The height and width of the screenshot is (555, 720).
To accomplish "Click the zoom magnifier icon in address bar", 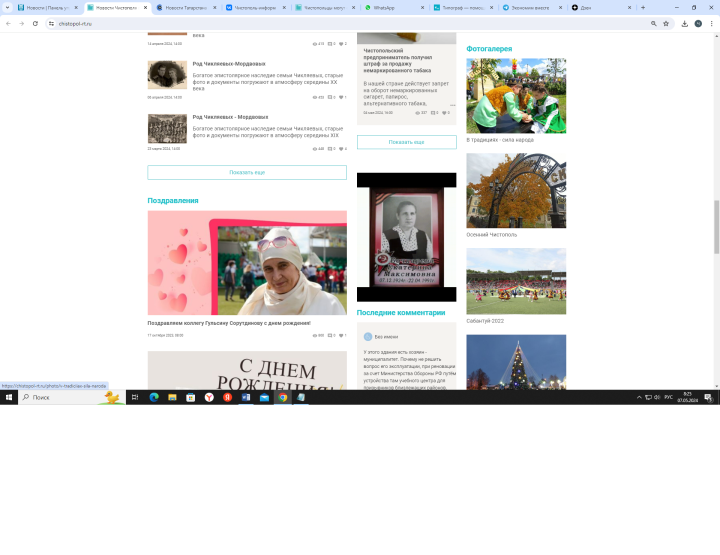I will 653,23.
